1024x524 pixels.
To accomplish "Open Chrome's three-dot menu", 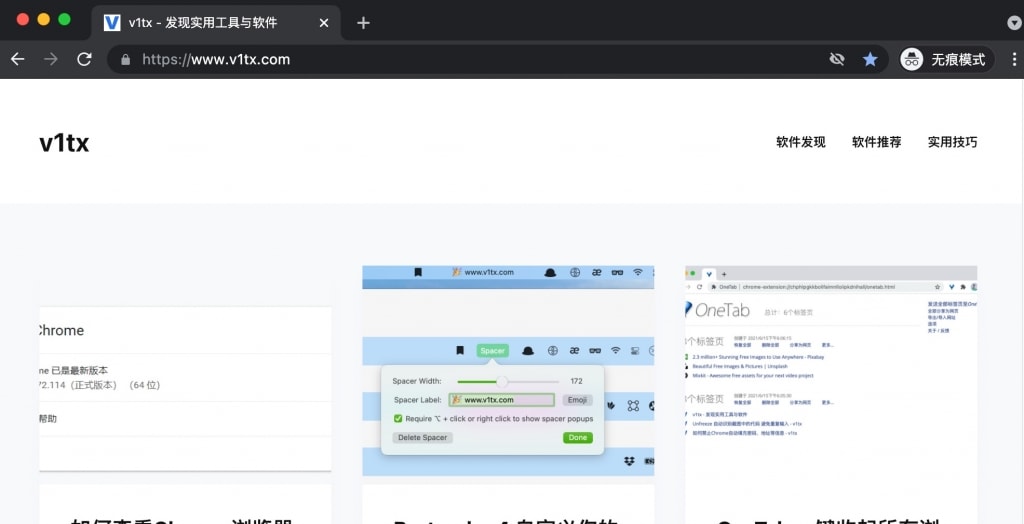I will [x=1013, y=59].
